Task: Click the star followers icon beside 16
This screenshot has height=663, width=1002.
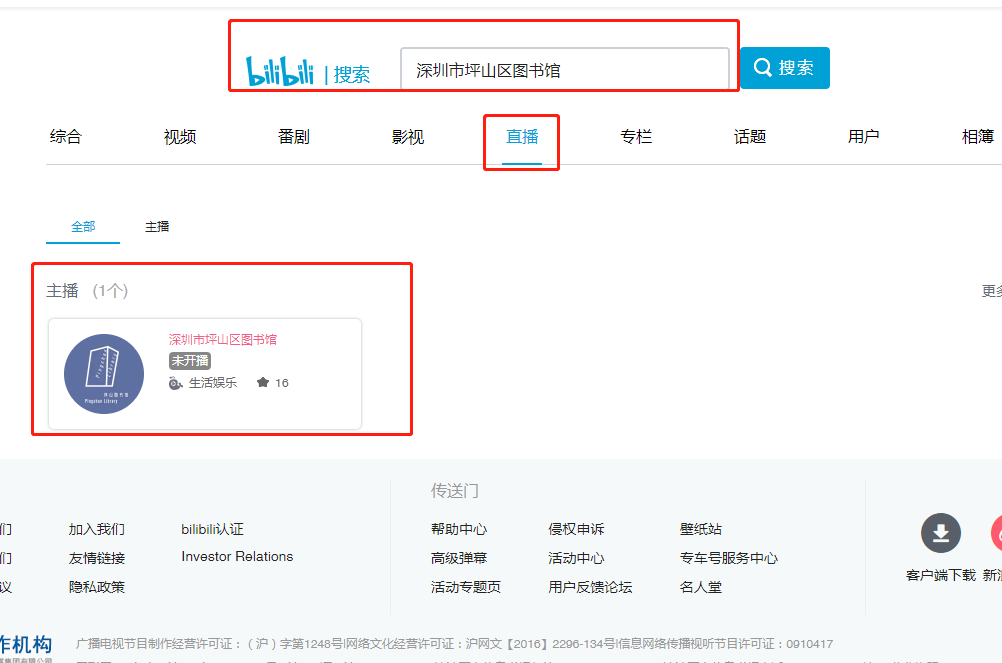Action: [263, 383]
